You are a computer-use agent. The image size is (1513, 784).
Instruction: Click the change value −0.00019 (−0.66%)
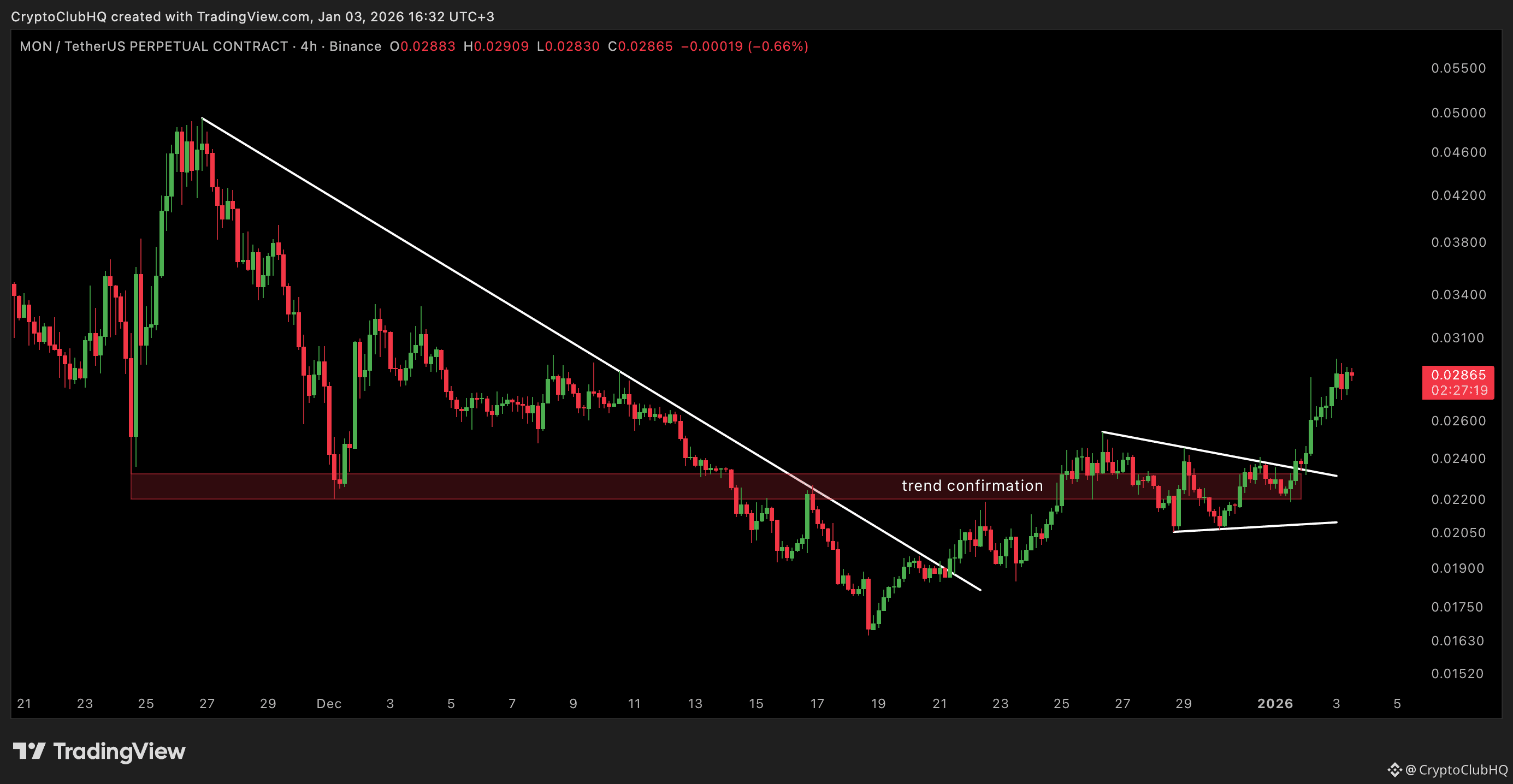point(744,46)
